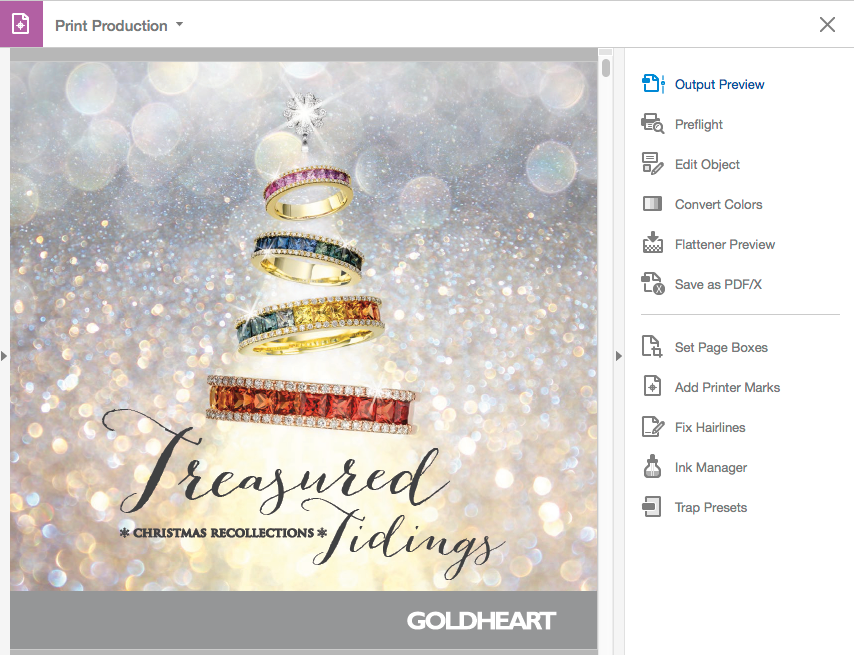This screenshot has height=655, width=854.
Task: Click the Save as PDF/X icon
Action: 652,284
